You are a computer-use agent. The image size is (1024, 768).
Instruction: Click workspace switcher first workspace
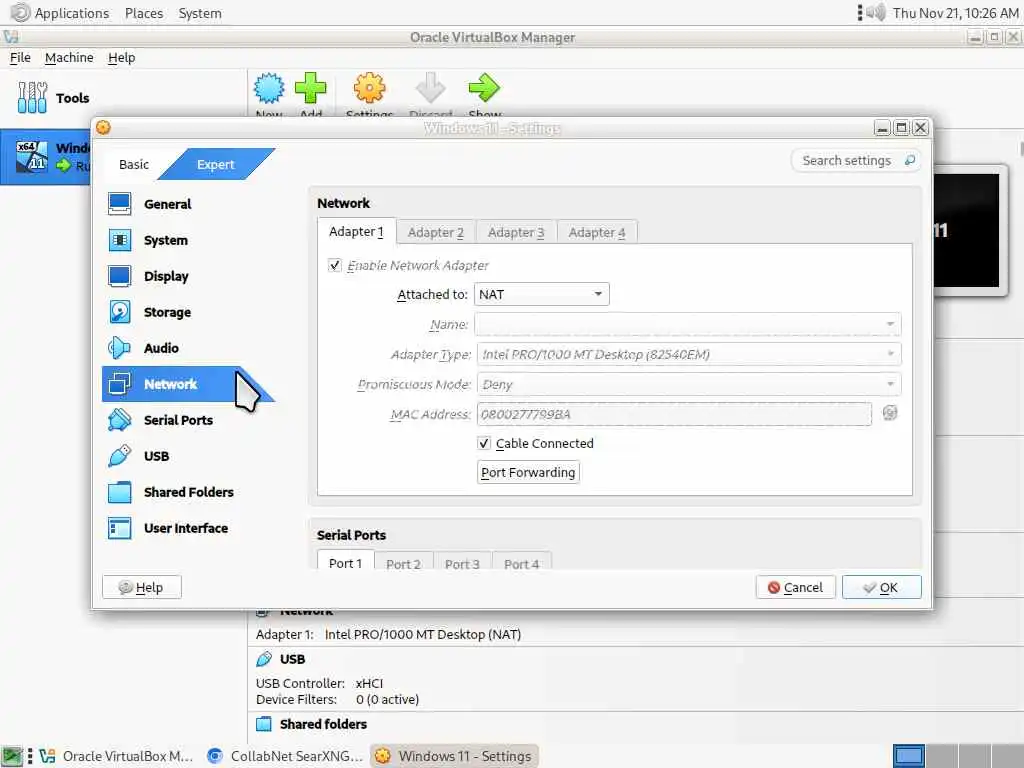(908, 756)
